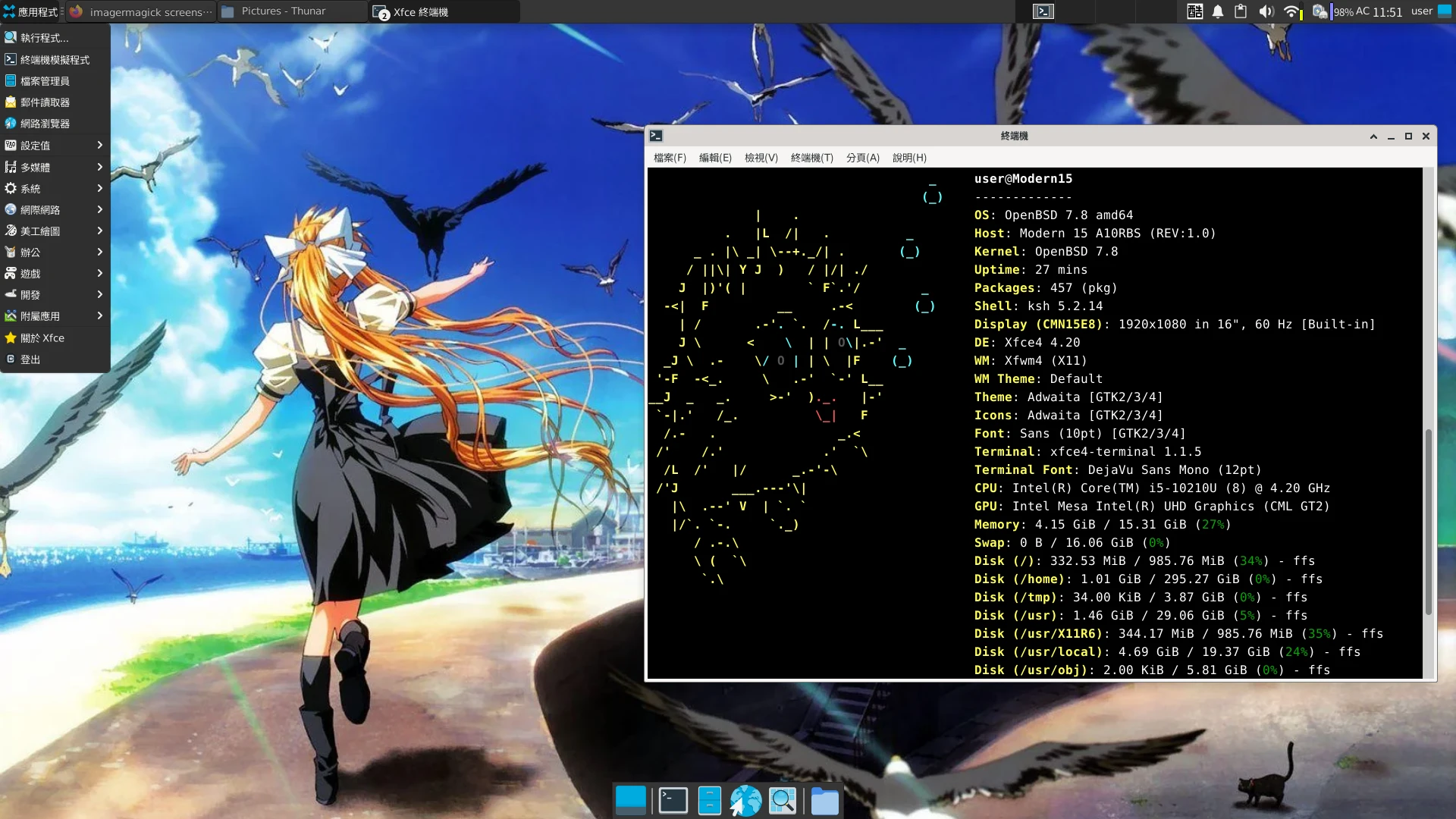This screenshot has width=1456, height=819.
Task: Click the terminal window vertical scrollbar
Action: 1429,523
